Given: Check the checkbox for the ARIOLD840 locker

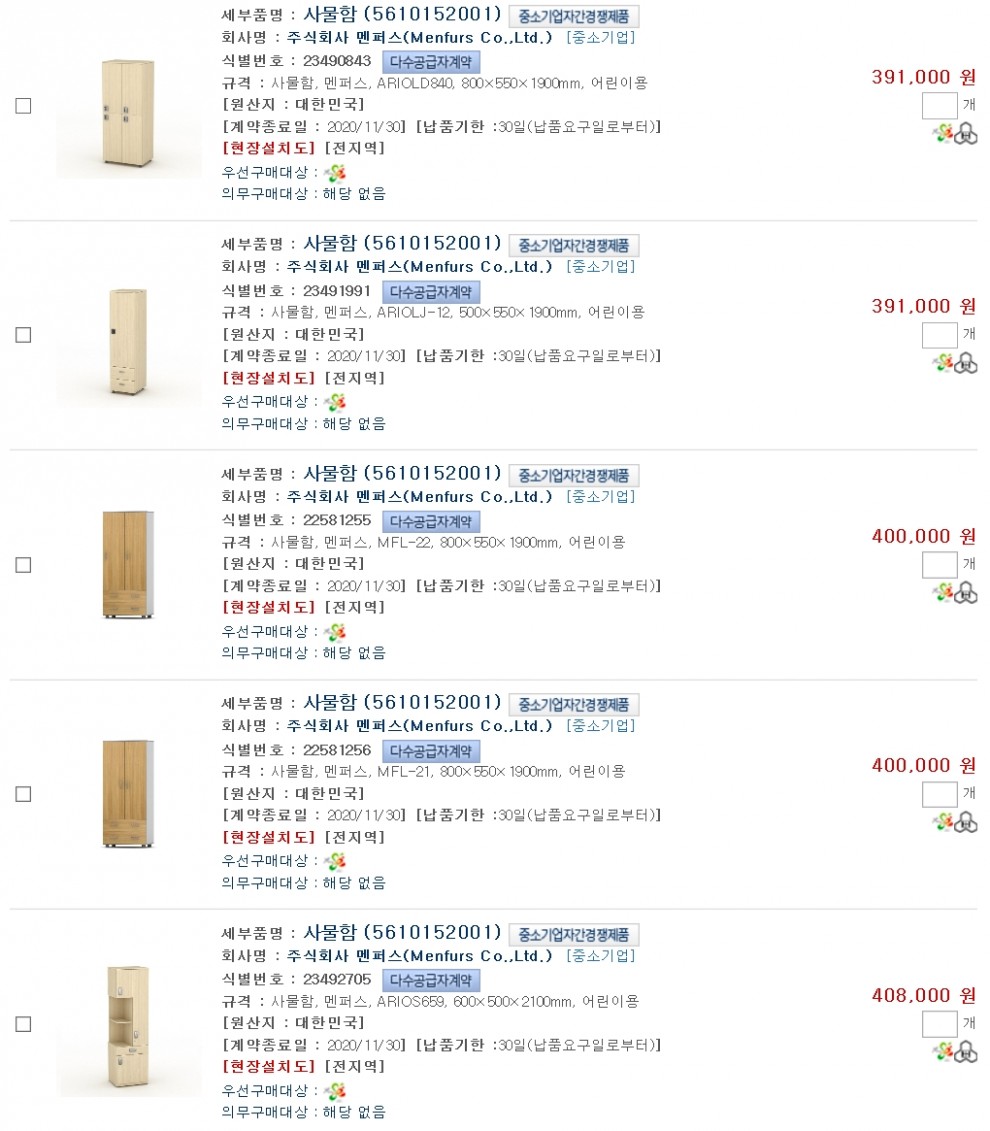Looking at the screenshot, I should pos(23,106).
